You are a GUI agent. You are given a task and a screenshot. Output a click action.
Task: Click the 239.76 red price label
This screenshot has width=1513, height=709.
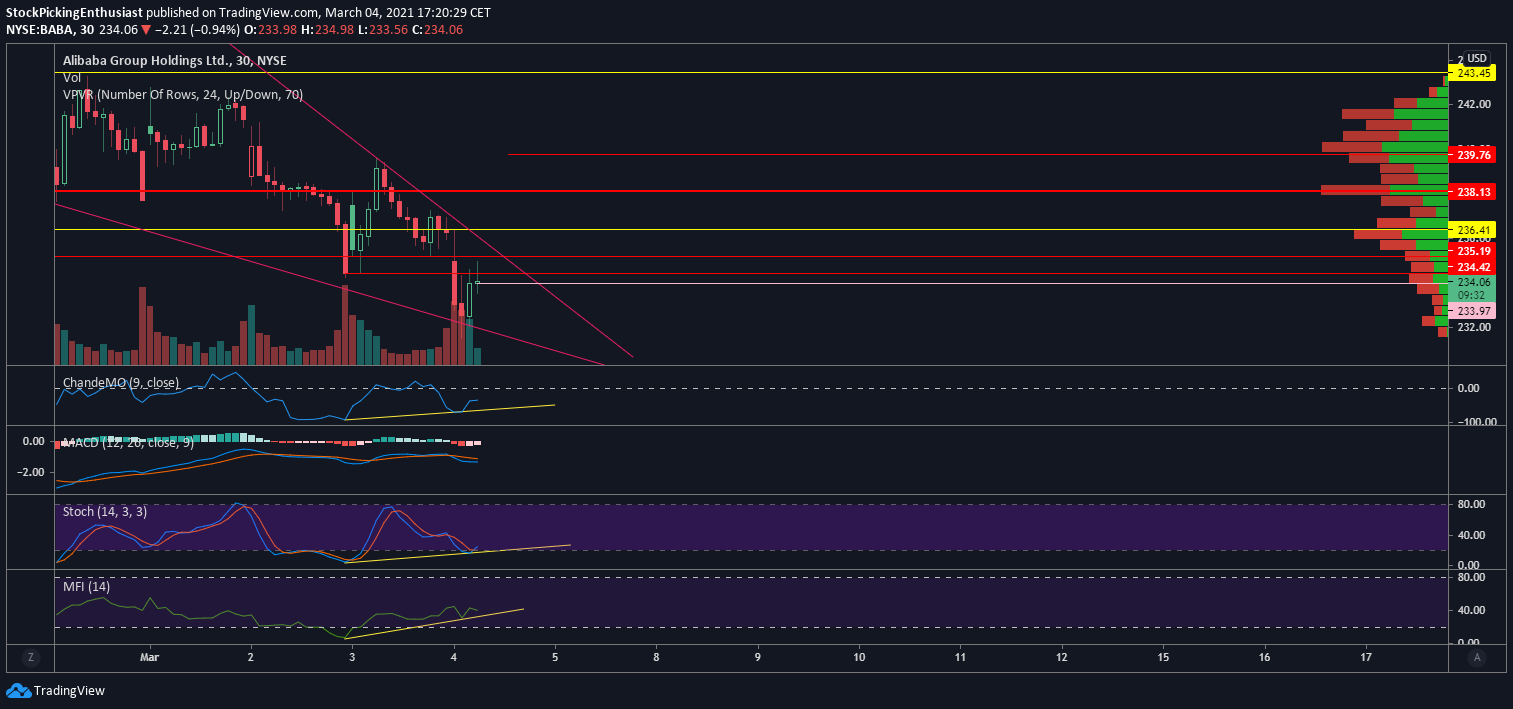pyautogui.click(x=1474, y=155)
